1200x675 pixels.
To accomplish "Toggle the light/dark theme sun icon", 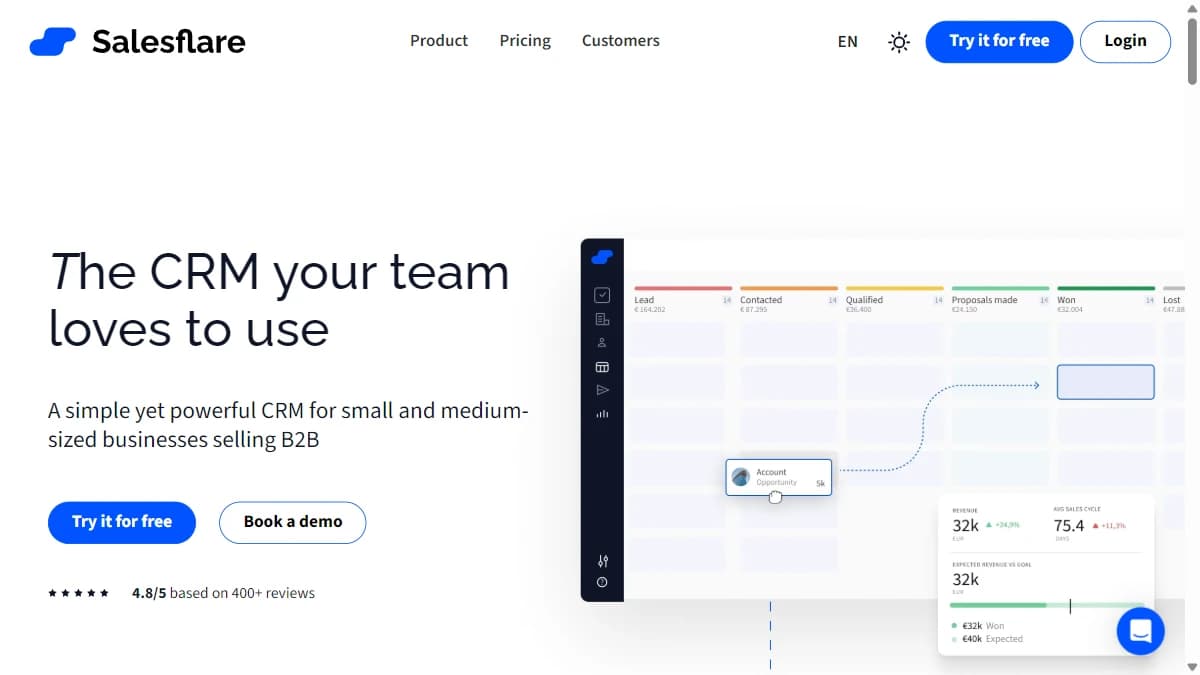I will click(899, 42).
